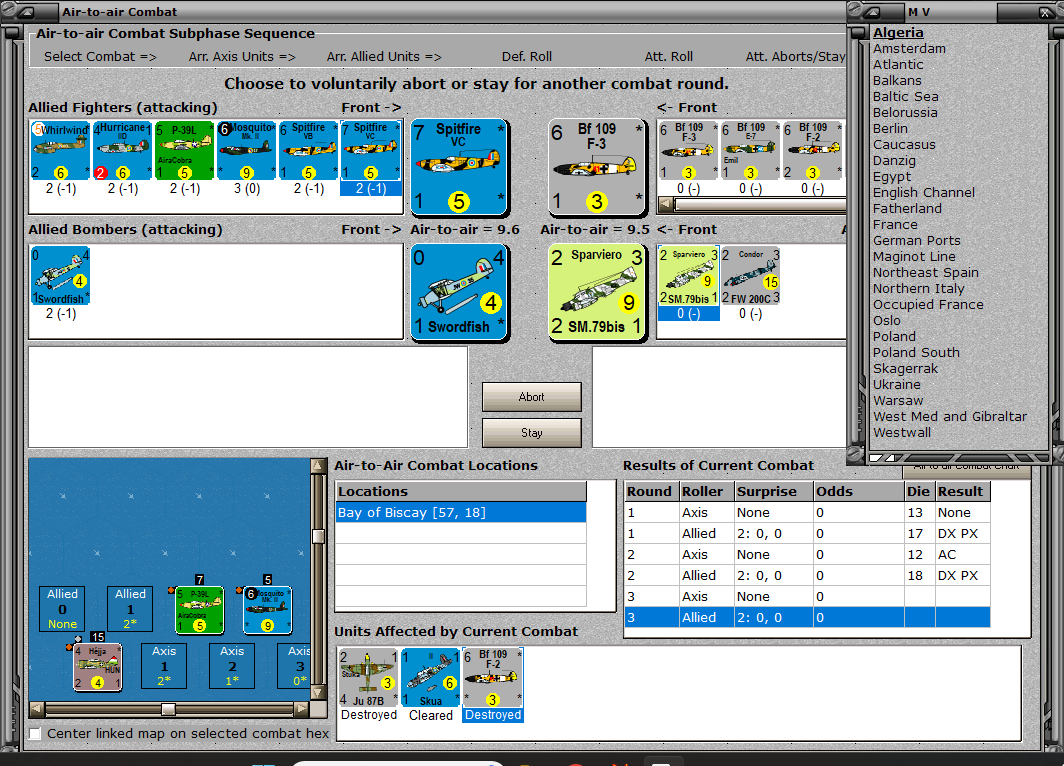
Task: Select small Bf 109 F-3 in Axis list
Action: tap(688, 151)
